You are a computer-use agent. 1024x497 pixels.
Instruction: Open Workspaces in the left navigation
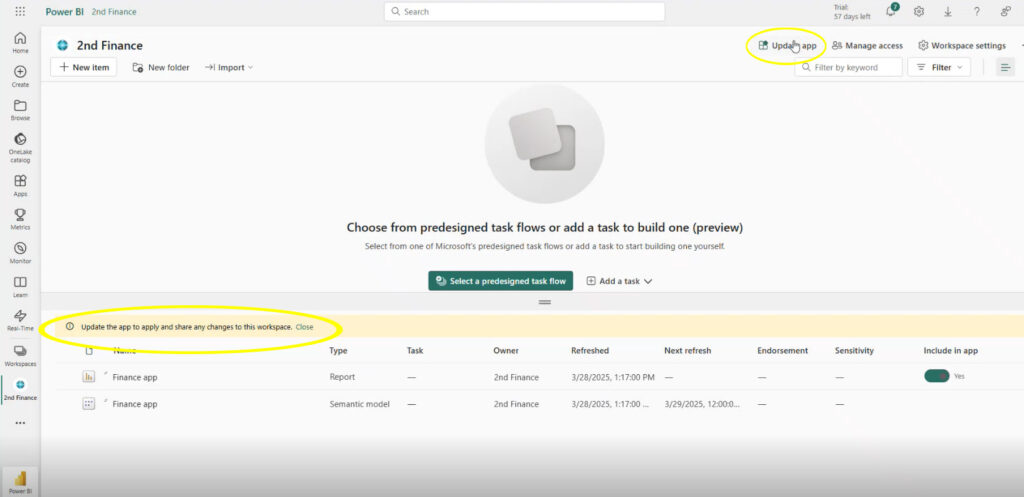point(20,355)
